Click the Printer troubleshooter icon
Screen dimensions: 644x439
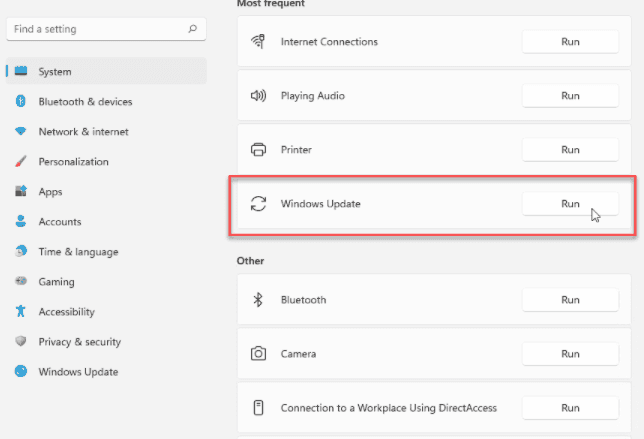pyautogui.click(x=258, y=149)
